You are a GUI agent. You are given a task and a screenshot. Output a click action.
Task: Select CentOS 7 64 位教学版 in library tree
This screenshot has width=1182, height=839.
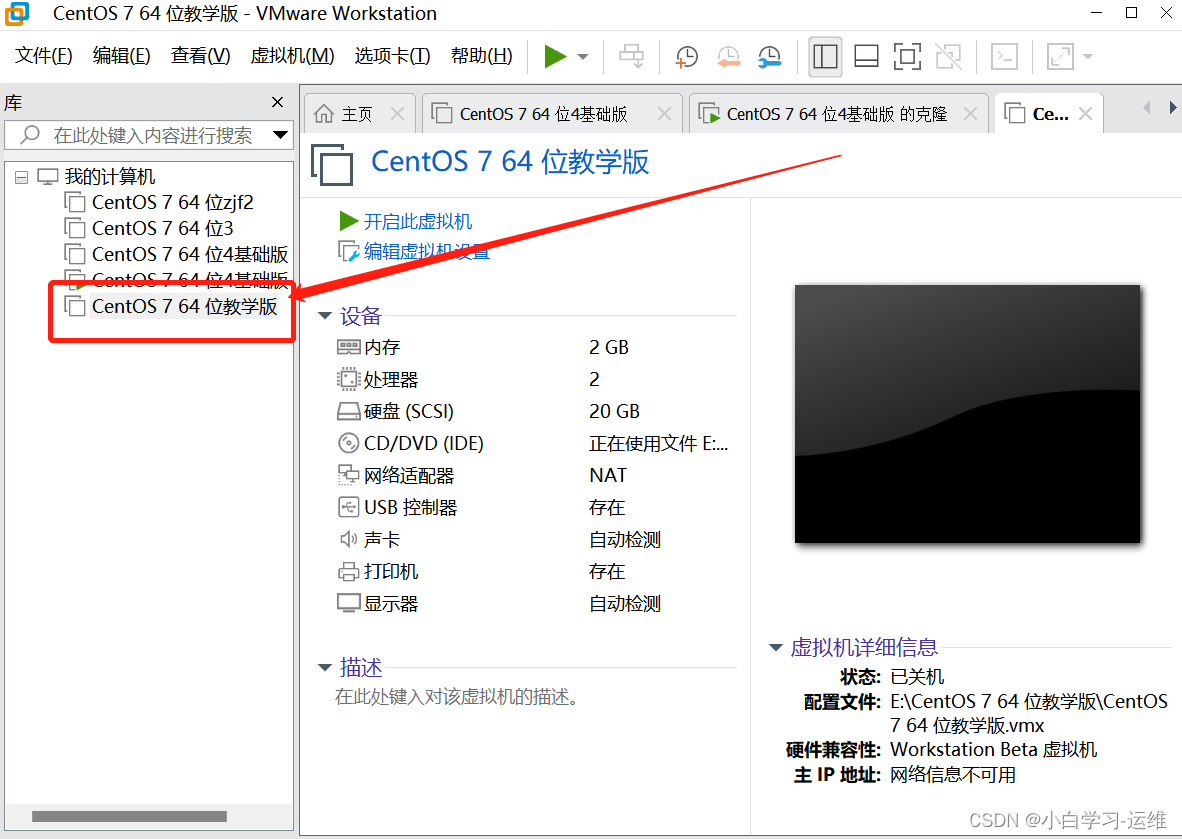185,307
